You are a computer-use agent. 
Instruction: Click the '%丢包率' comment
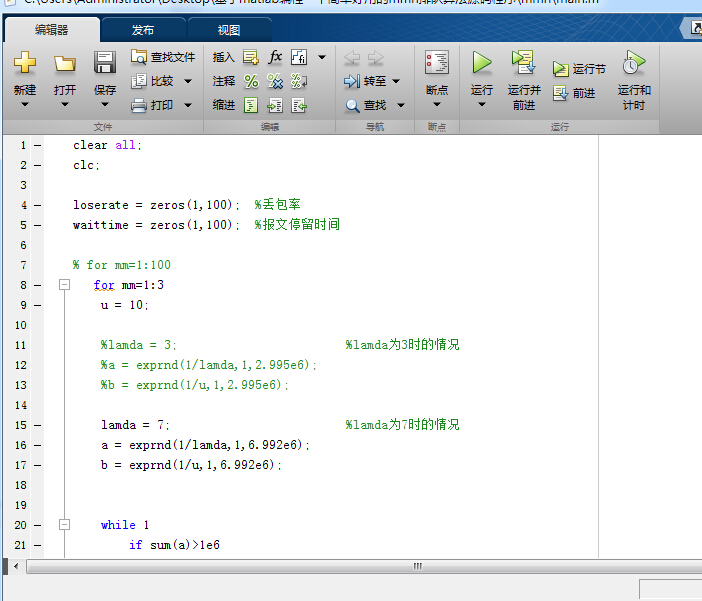point(278,205)
